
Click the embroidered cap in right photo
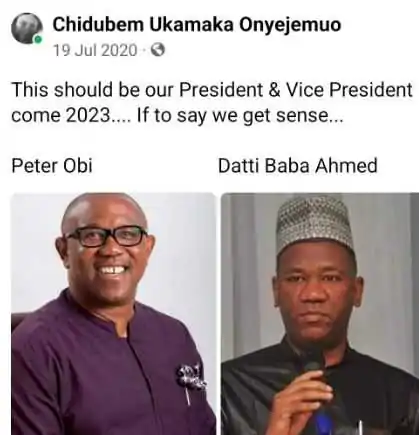pos(314,224)
